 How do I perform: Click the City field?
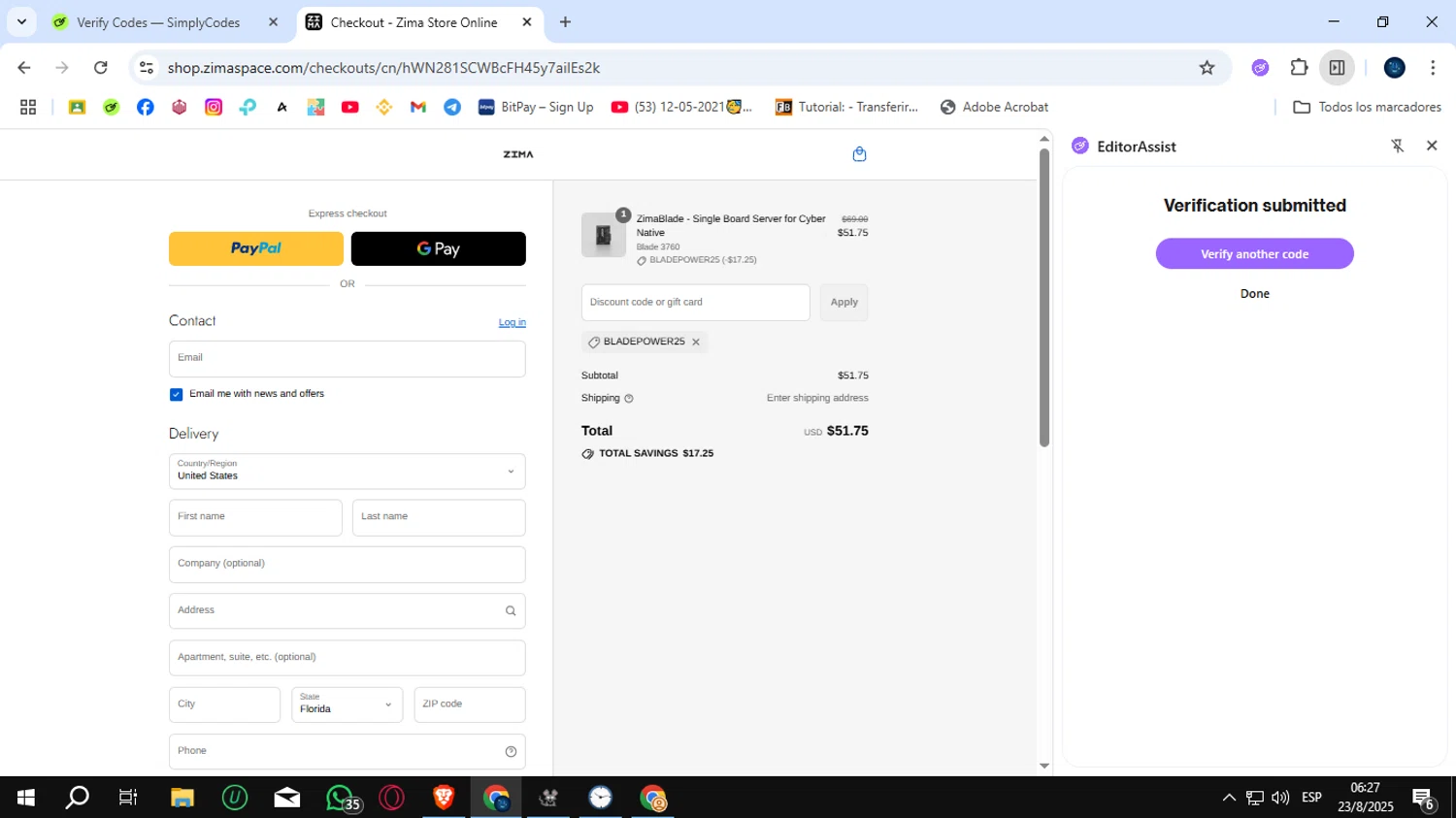(224, 705)
